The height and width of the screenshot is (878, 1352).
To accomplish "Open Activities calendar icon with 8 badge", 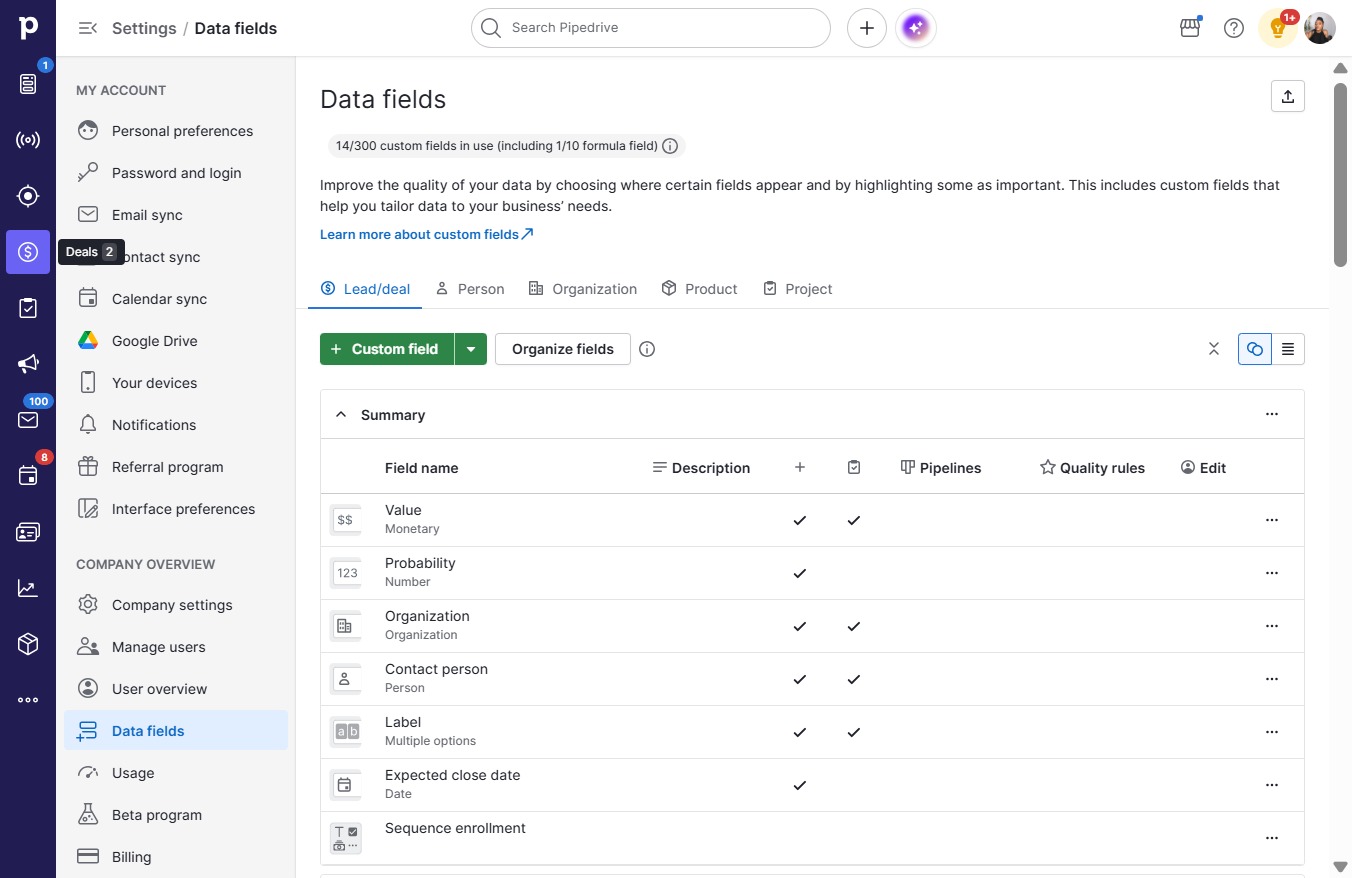I will (x=28, y=476).
